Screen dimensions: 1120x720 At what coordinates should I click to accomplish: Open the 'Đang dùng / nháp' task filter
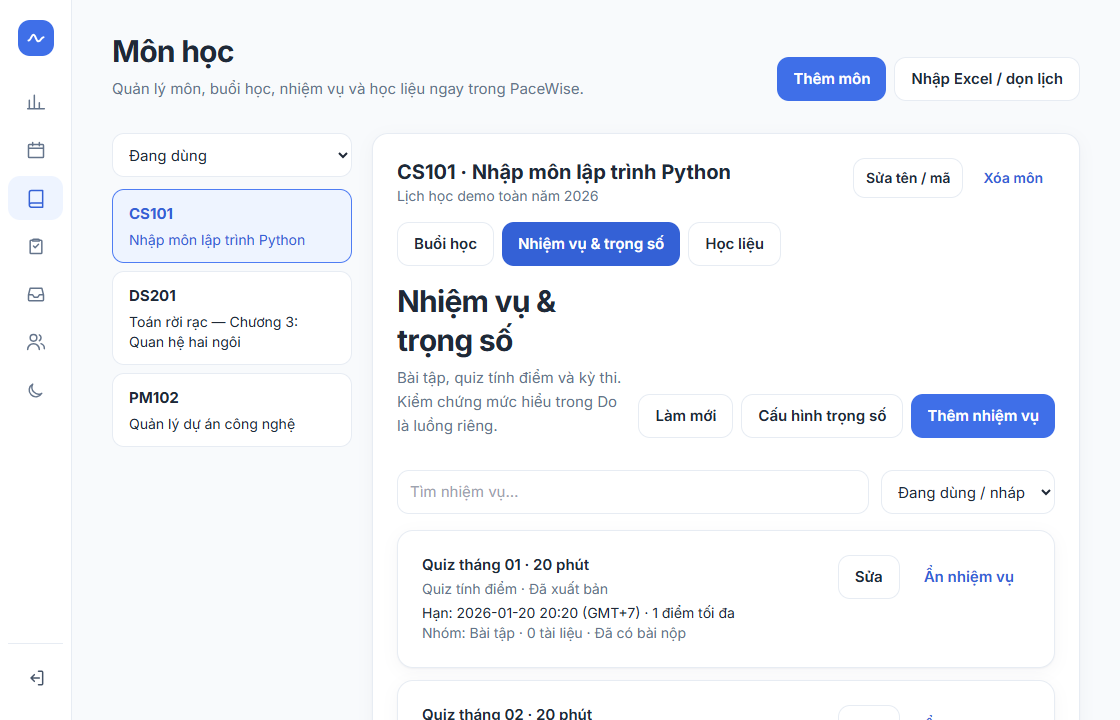coord(968,492)
